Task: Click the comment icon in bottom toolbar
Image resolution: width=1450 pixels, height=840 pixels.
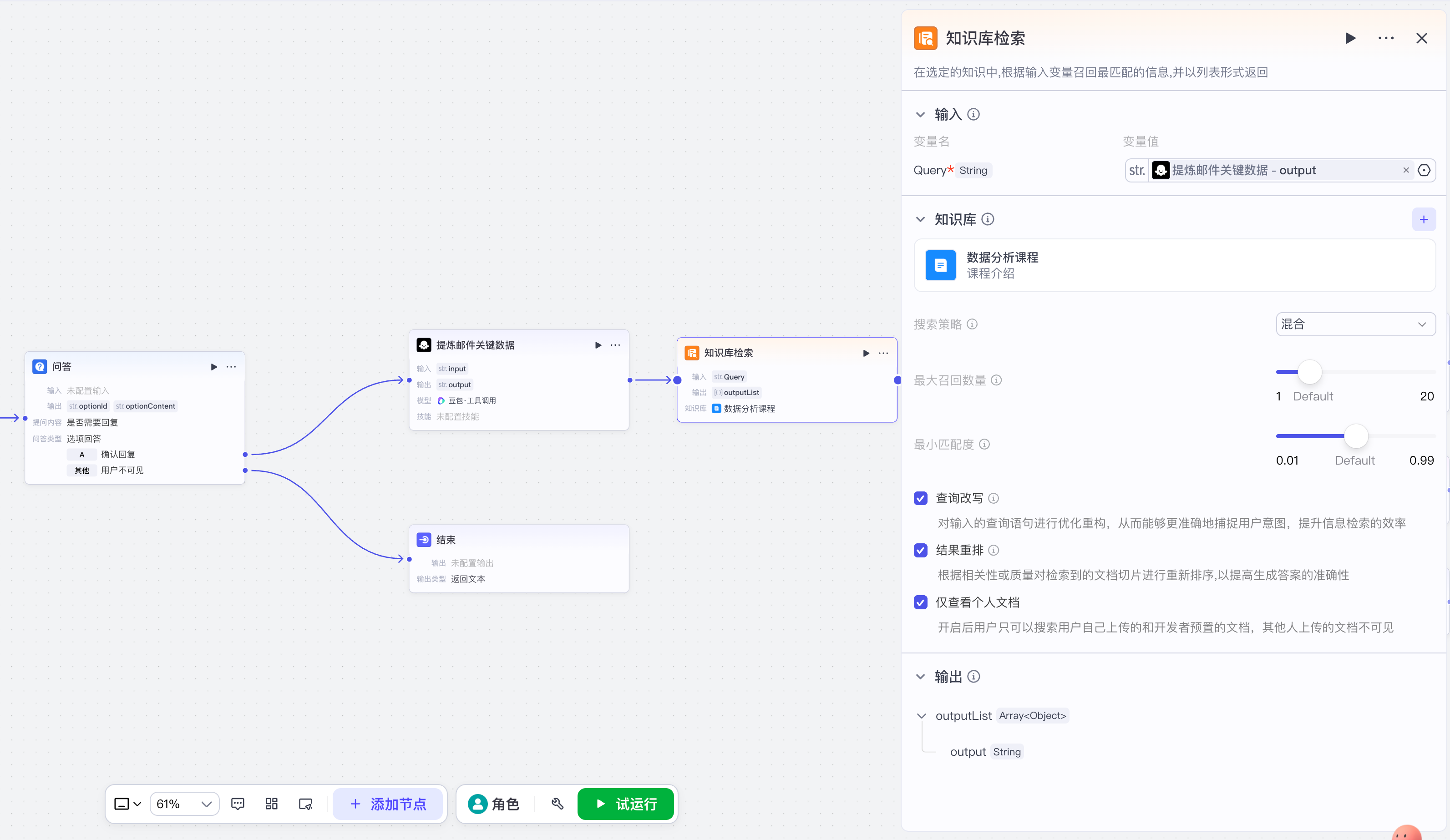Action: coord(238,804)
